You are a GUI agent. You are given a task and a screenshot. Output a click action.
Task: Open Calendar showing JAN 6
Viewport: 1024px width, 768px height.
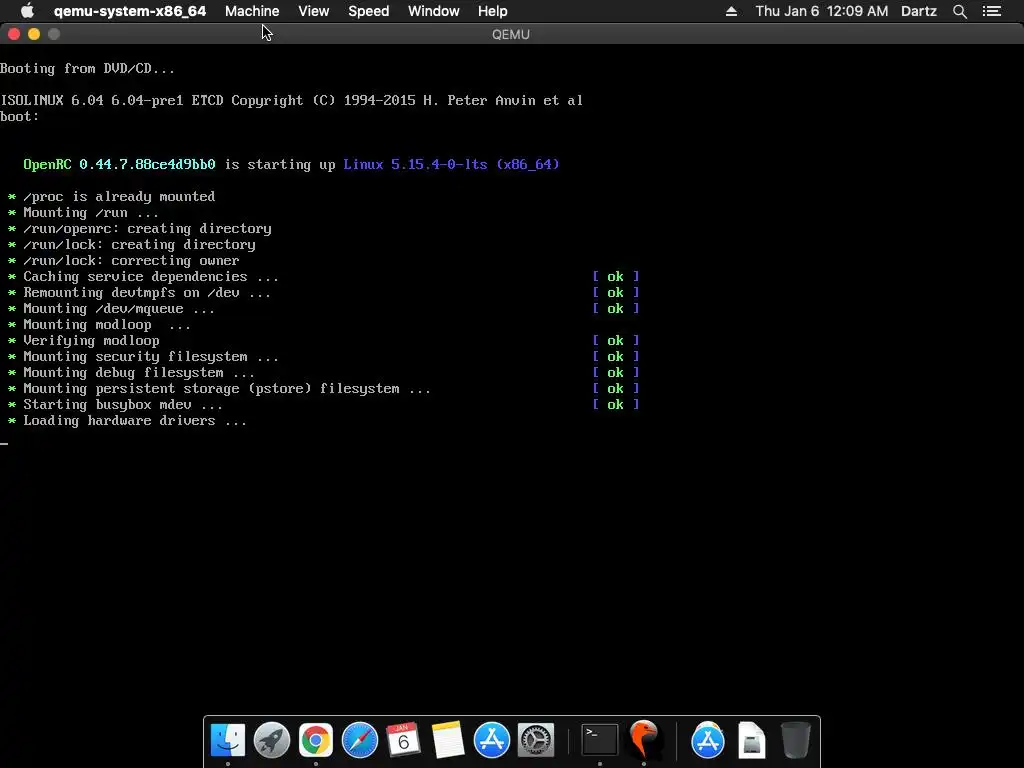pyautogui.click(x=403, y=739)
